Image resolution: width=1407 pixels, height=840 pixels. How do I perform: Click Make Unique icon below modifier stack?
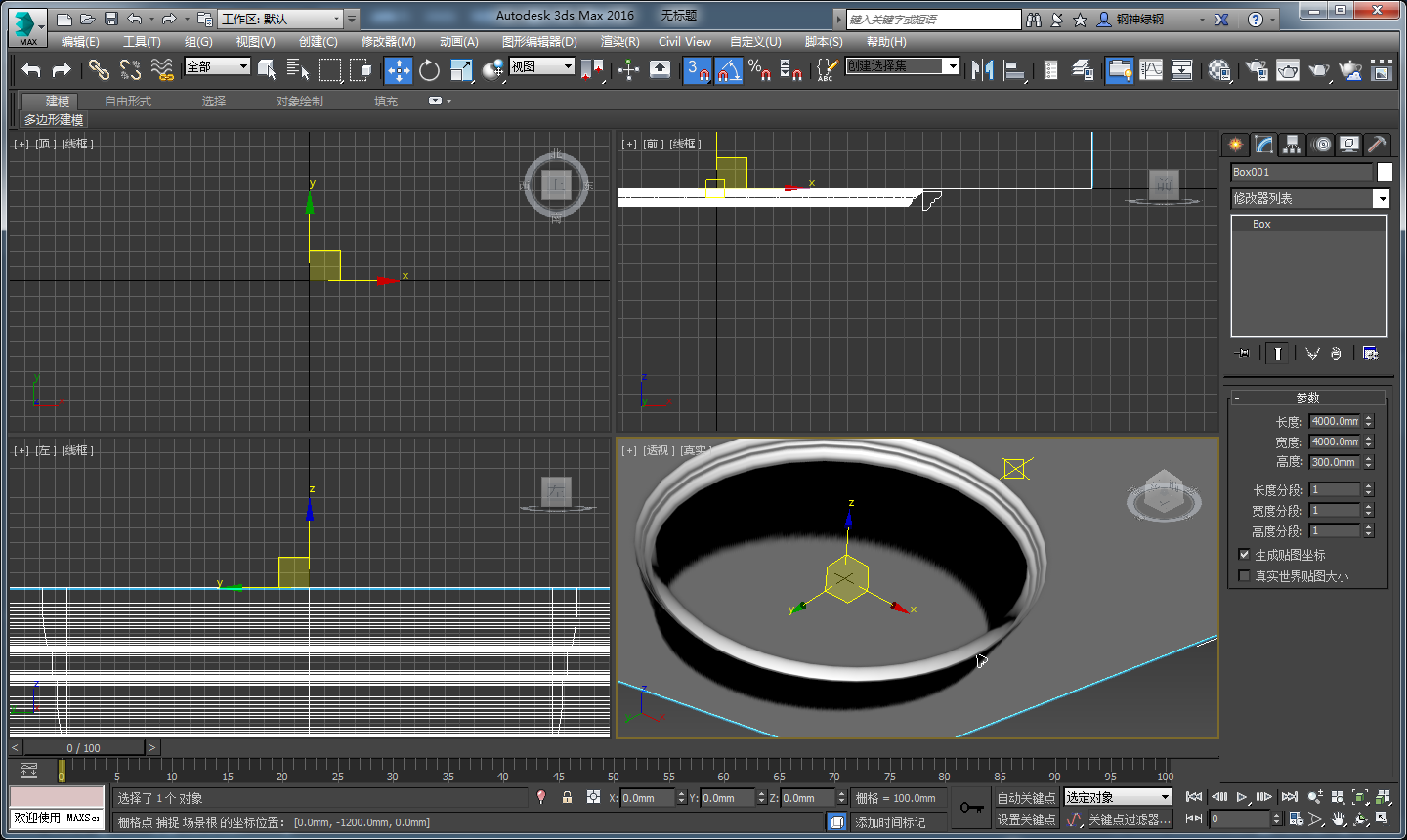tap(1311, 353)
